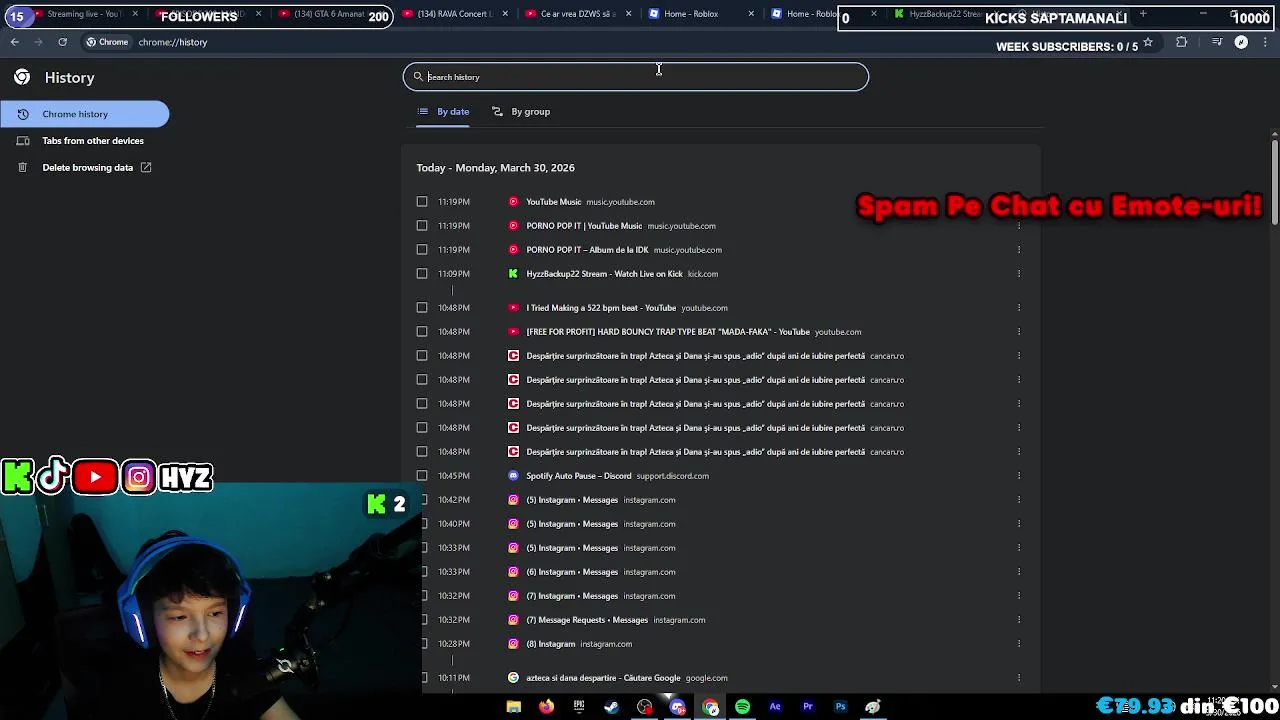Open Epic Games Launcher in taskbar

tap(579, 707)
